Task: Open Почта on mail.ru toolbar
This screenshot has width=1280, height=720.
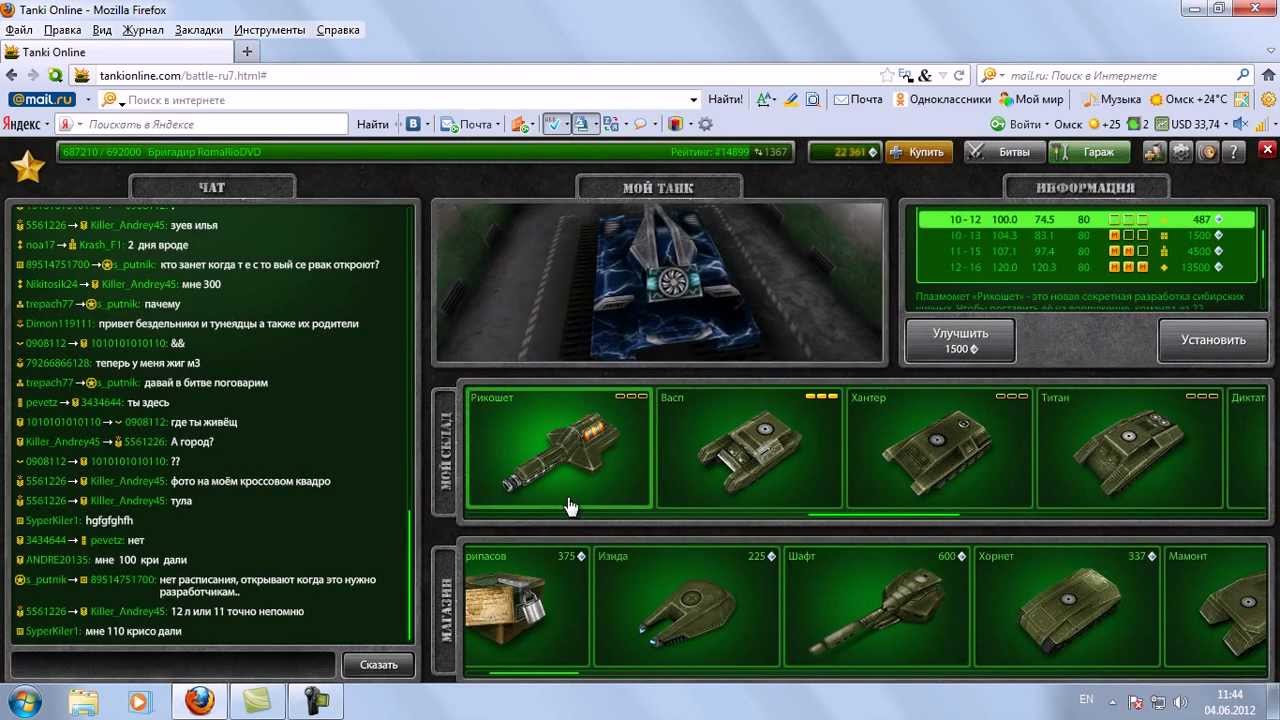Action: pos(859,100)
